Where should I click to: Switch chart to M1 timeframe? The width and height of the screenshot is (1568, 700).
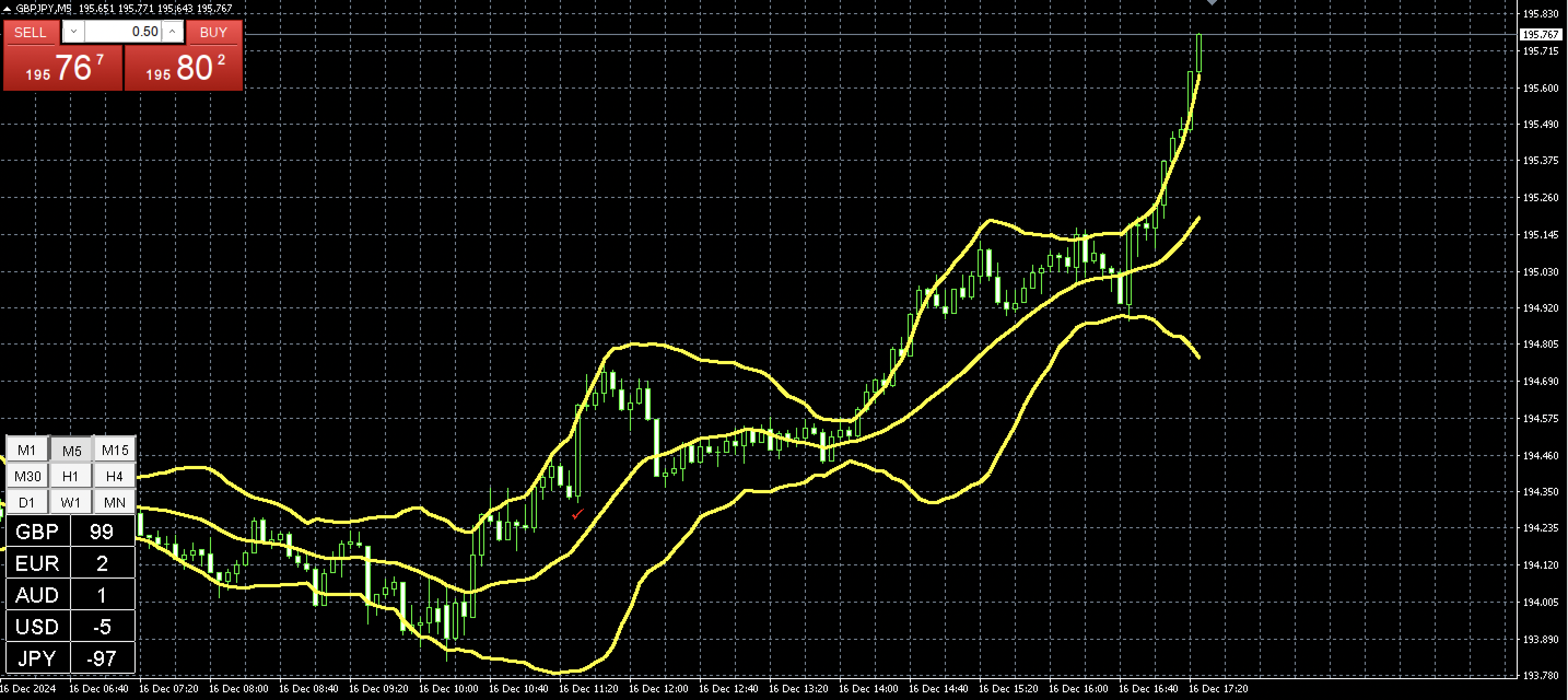point(27,450)
